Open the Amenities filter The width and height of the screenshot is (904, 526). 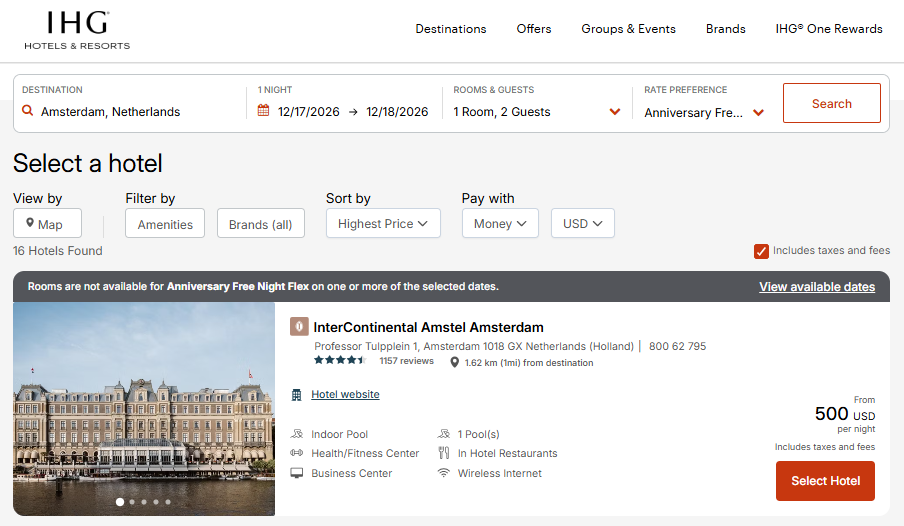pos(165,223)
